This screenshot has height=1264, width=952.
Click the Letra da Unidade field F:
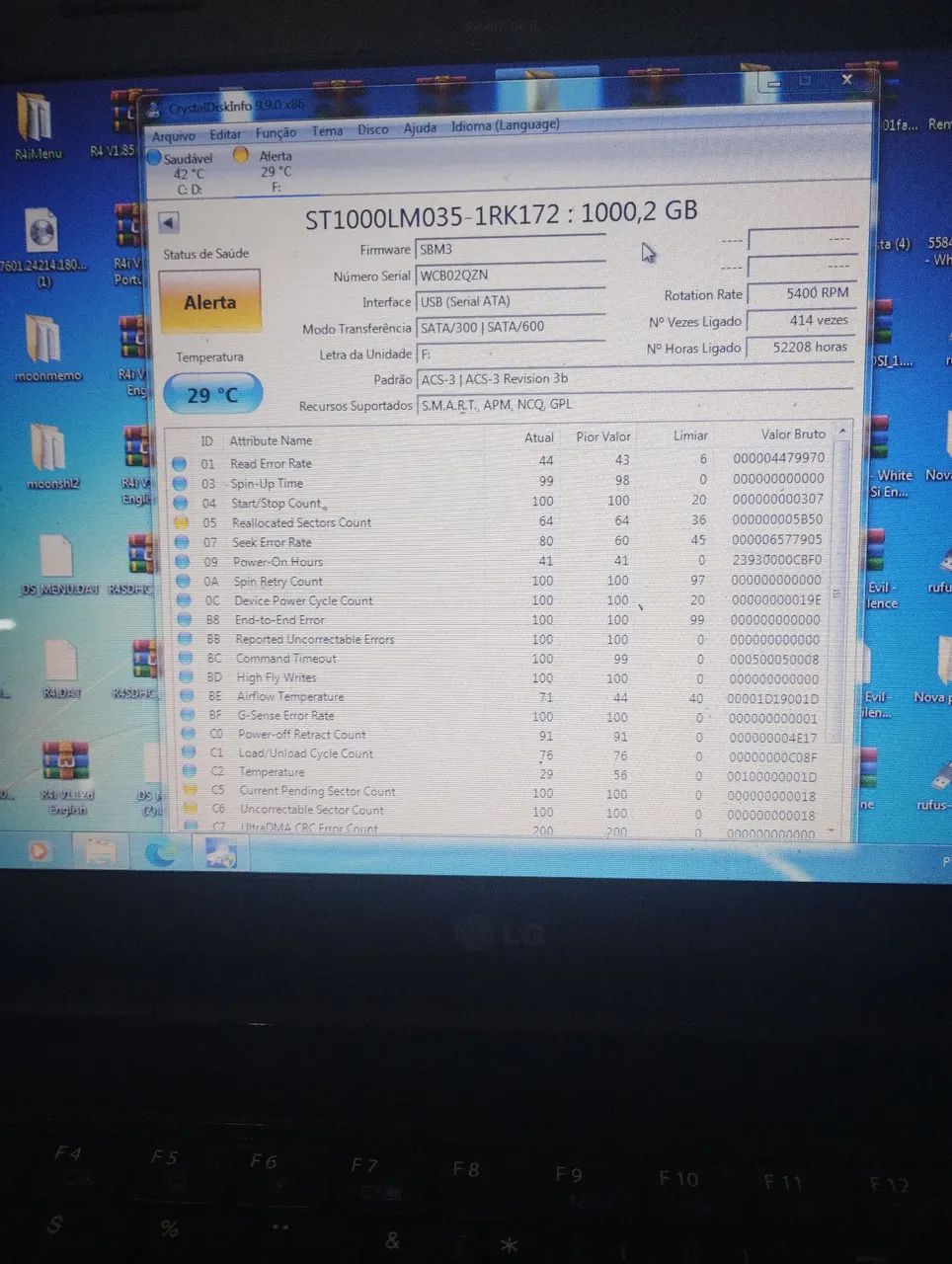click(x=511, y=353)
